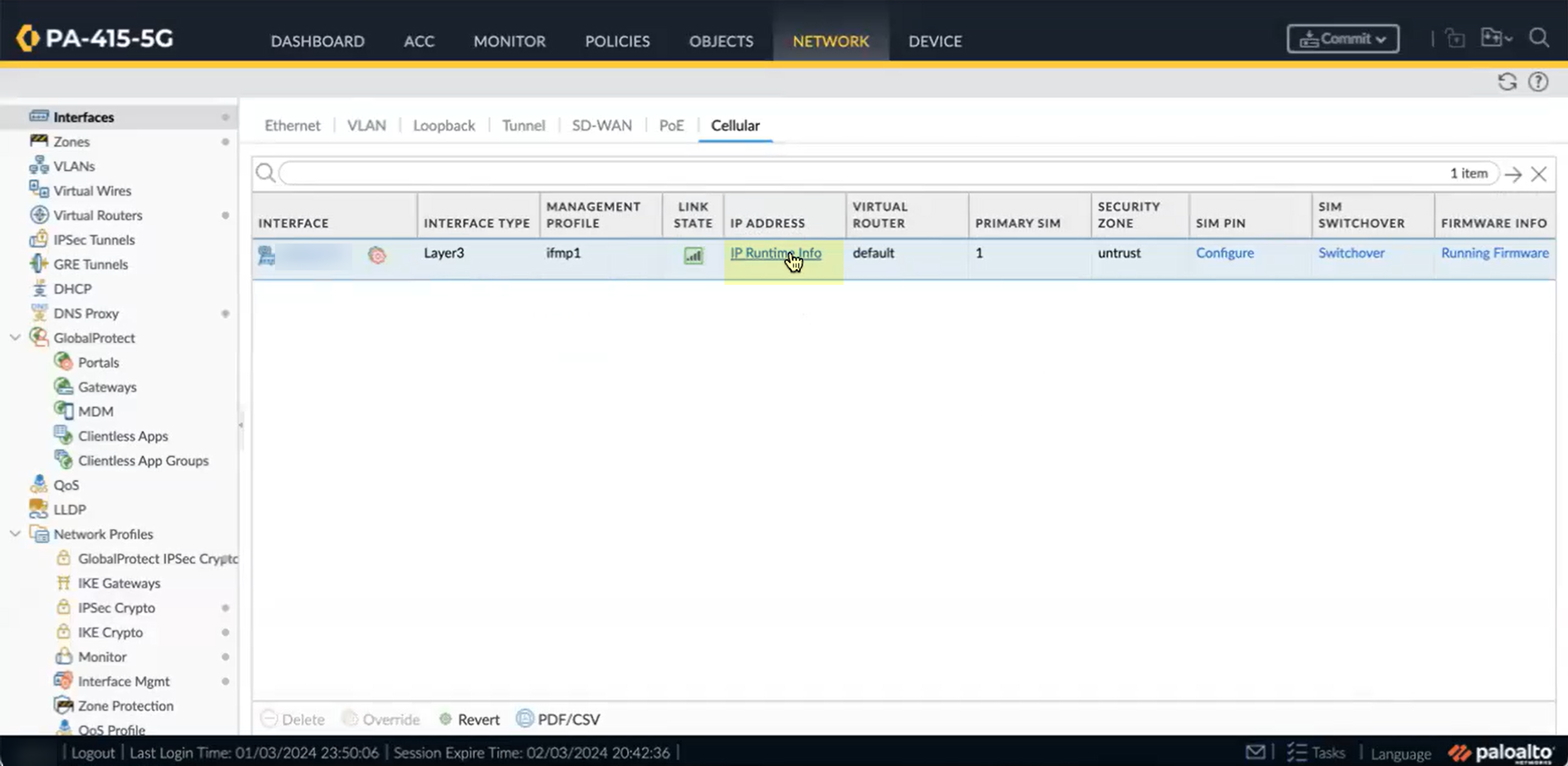Click in the interface filter search field
The image size is (1568, 766).
tap(852, 174)
